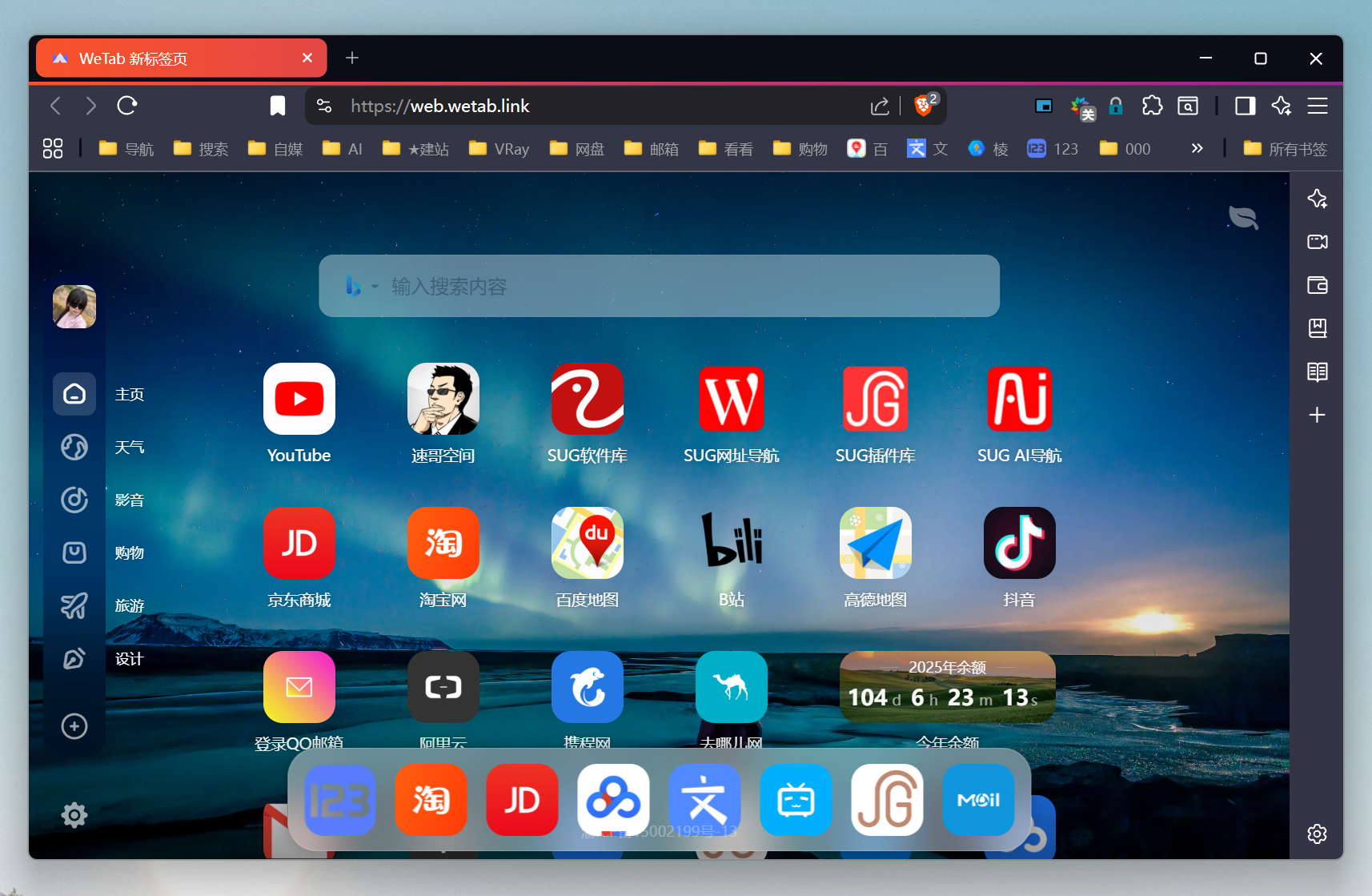Open the extensions puzzle icon
The image size is (1372, 896).
tap(1152, 106)
